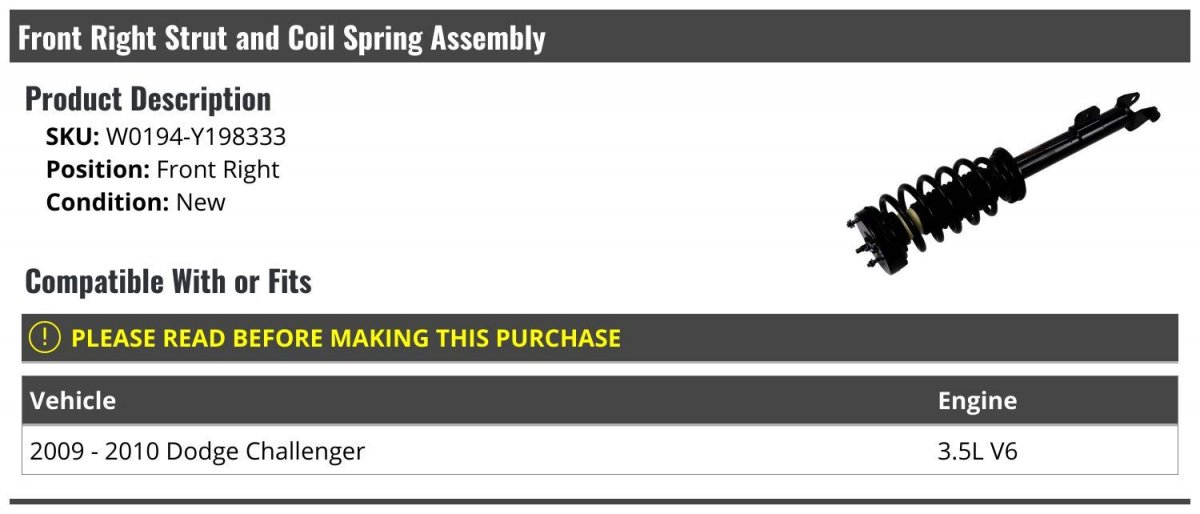Click the 3.5L V6 engine cell

coord(977,452)
